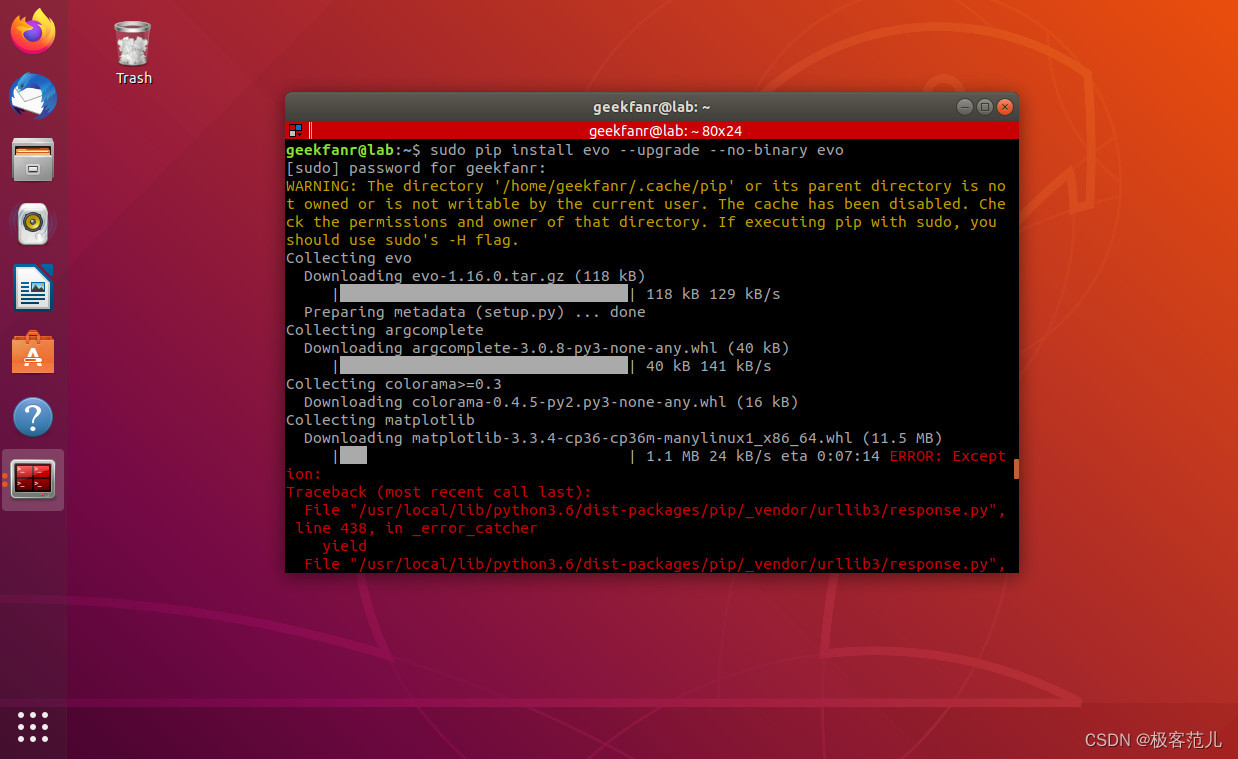Viewport: 1238px width, 759px height.
Task: Close the geekfanr@lab terminal window
Action: click(1005, 106)
